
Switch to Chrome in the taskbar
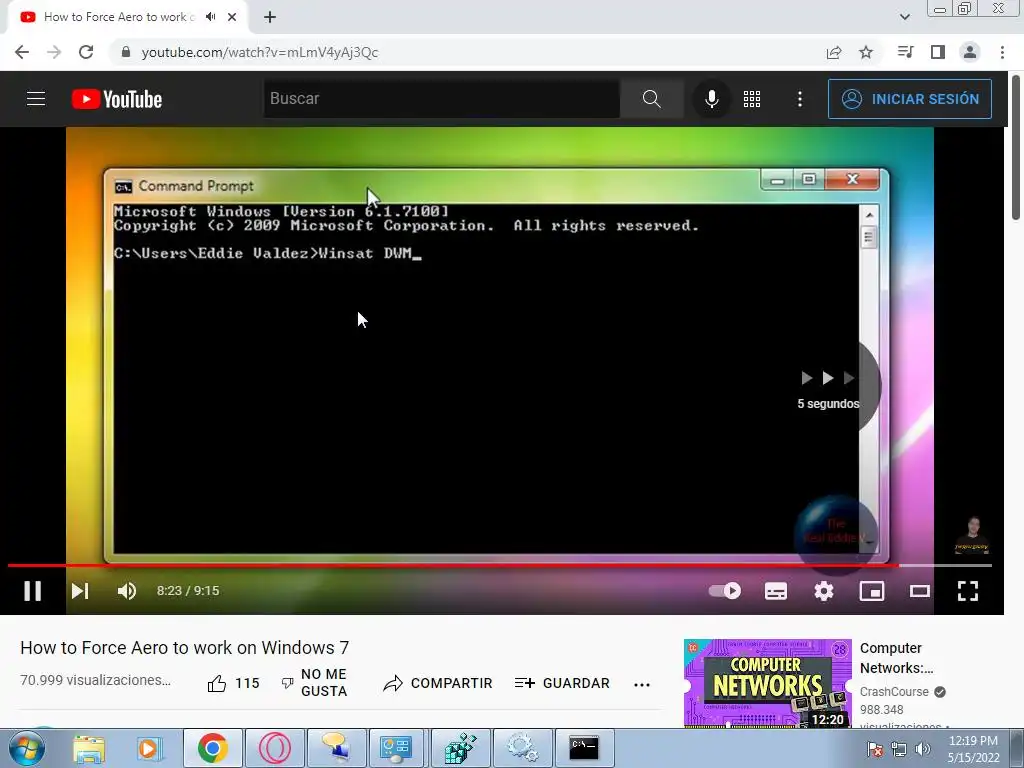[x=212, y=748]
